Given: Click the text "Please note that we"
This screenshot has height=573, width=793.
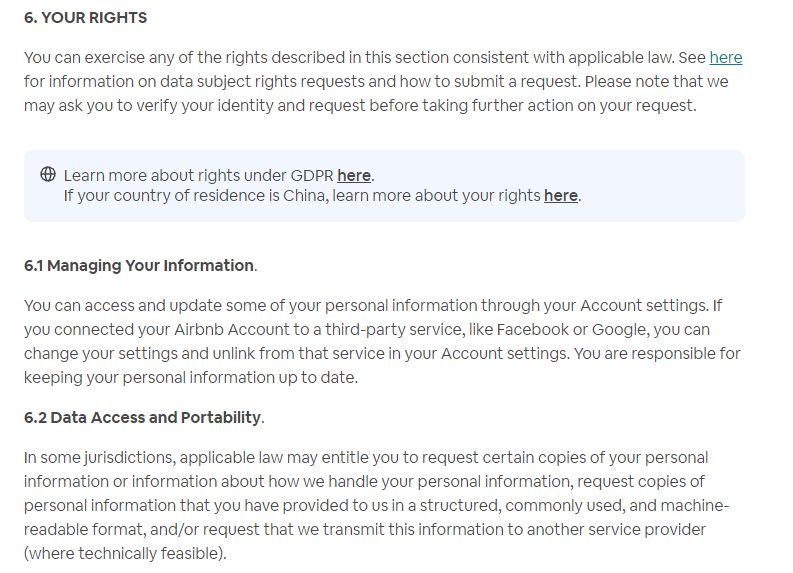Looking at the screenshot, I should (x=656, y=81).
